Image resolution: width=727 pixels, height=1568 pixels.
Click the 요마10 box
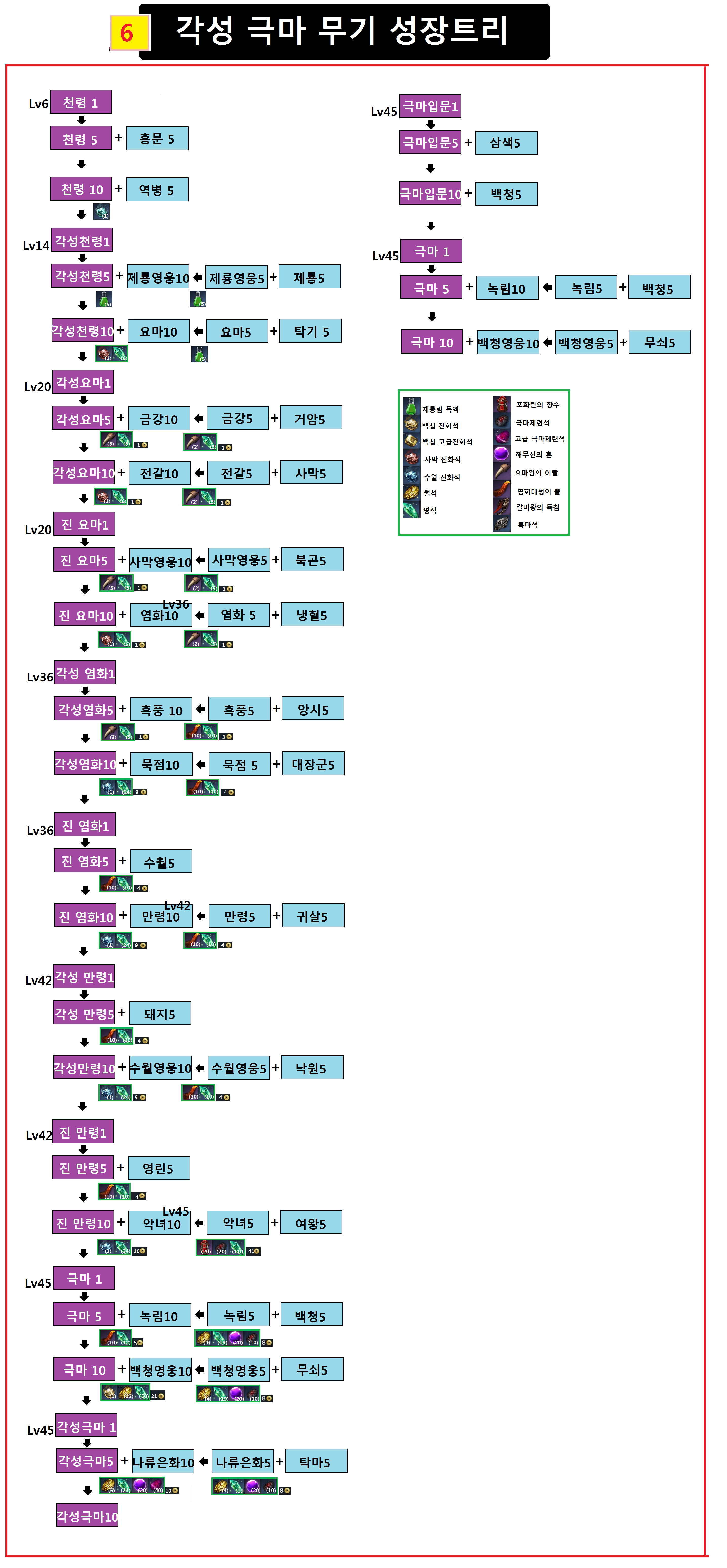click(x=159, y=332)
